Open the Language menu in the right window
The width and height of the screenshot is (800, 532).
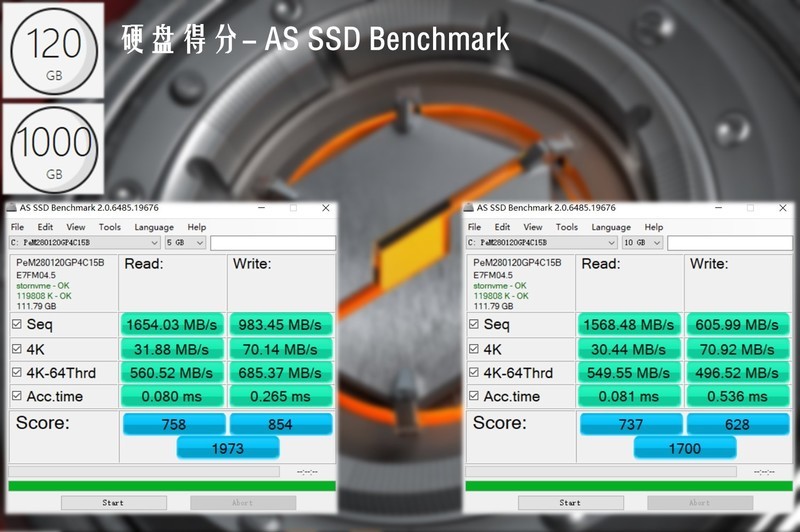[x=611, y=227]
